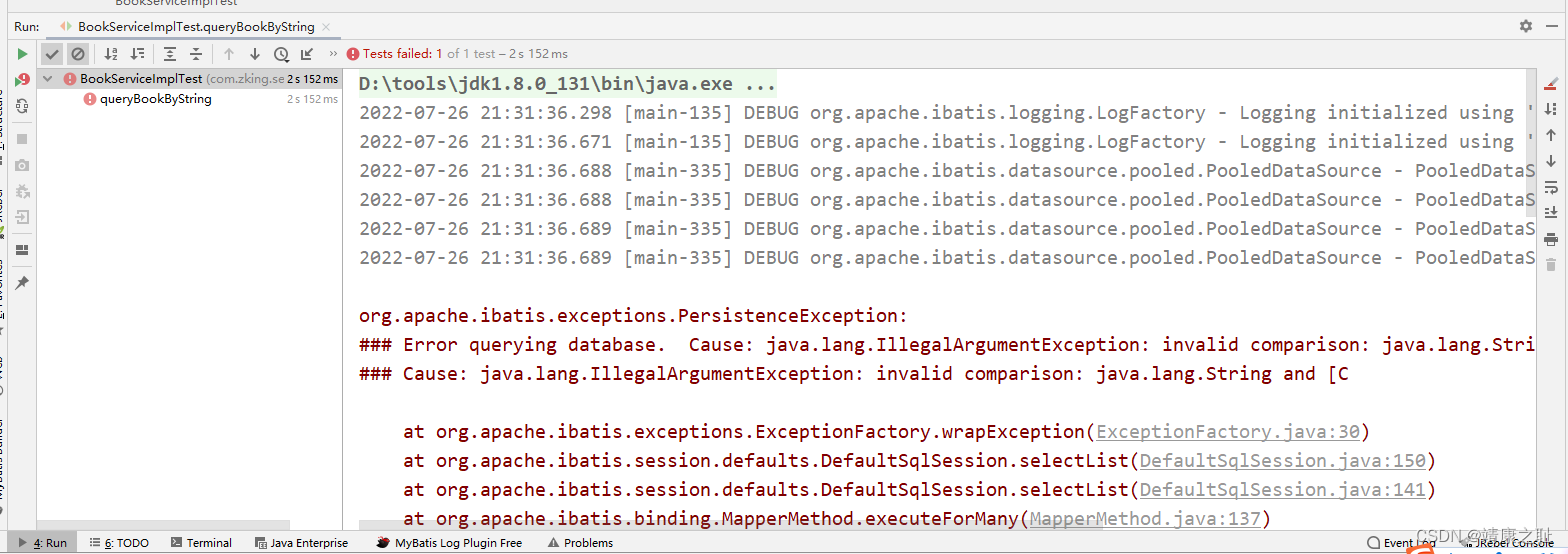This screenshot has width=1568, height=554.
Task: Collapse all test tree nodes
Action: click(x=196, y=54)
